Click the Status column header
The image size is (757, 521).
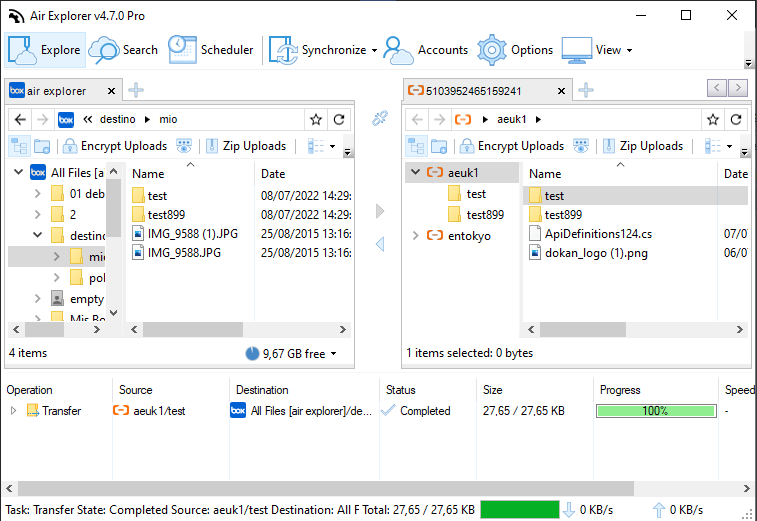tap(400, 390)
